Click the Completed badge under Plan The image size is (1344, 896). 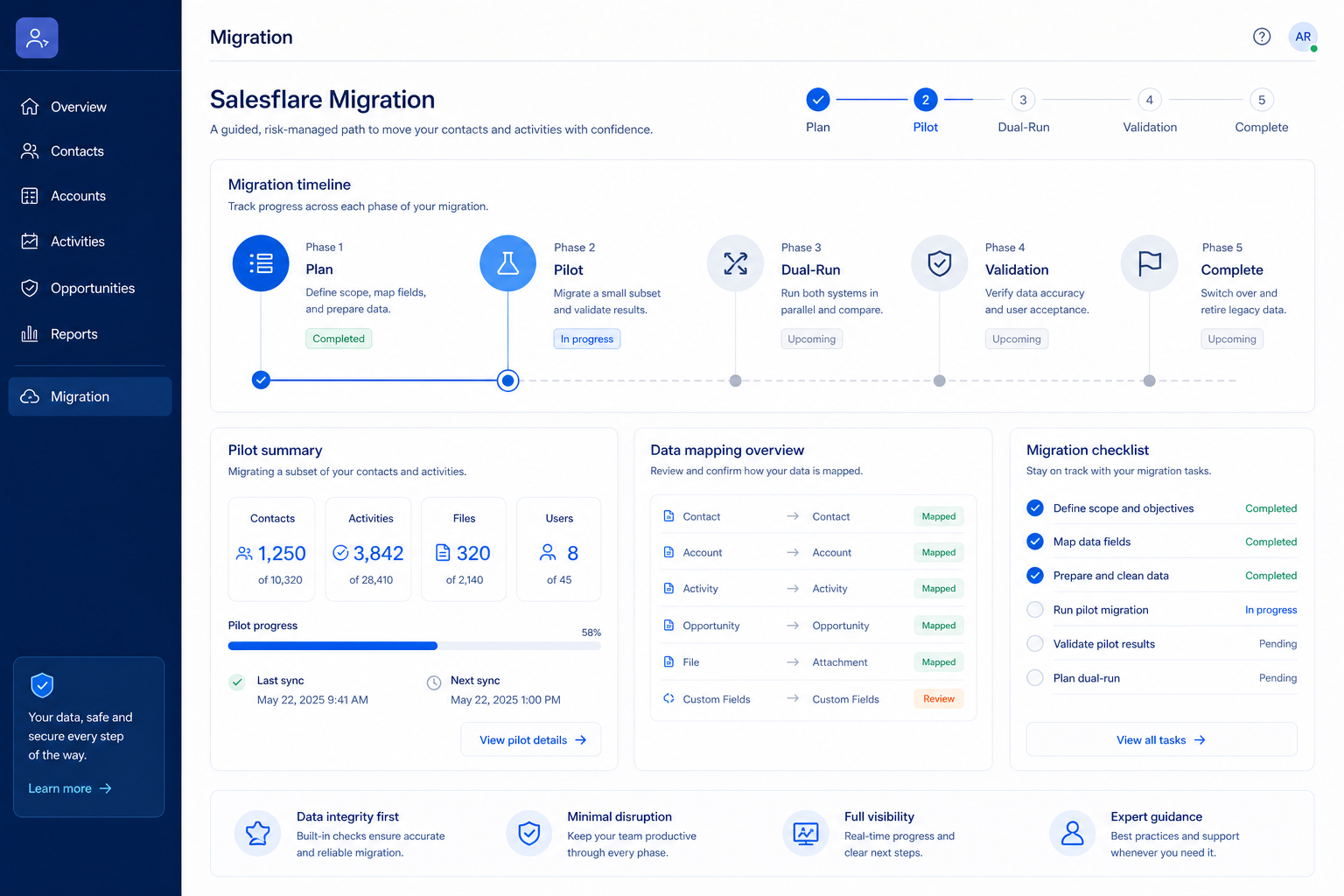(339, 339)
